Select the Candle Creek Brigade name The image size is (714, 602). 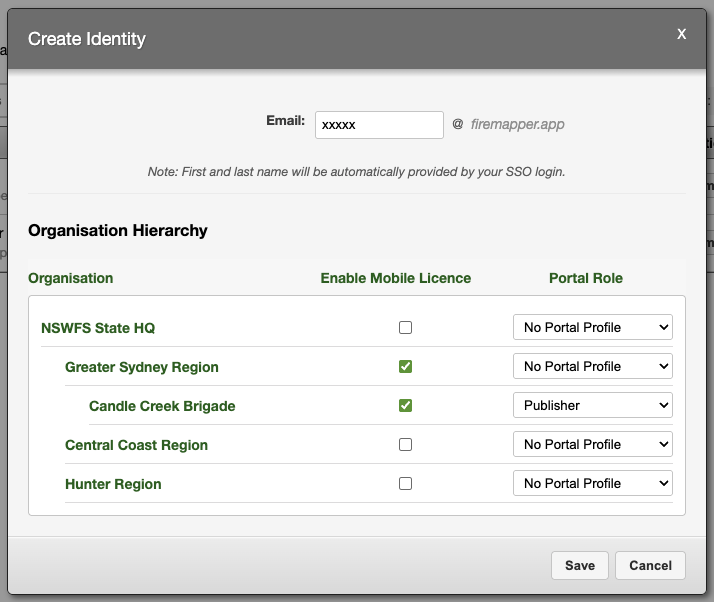click(162, 406)
